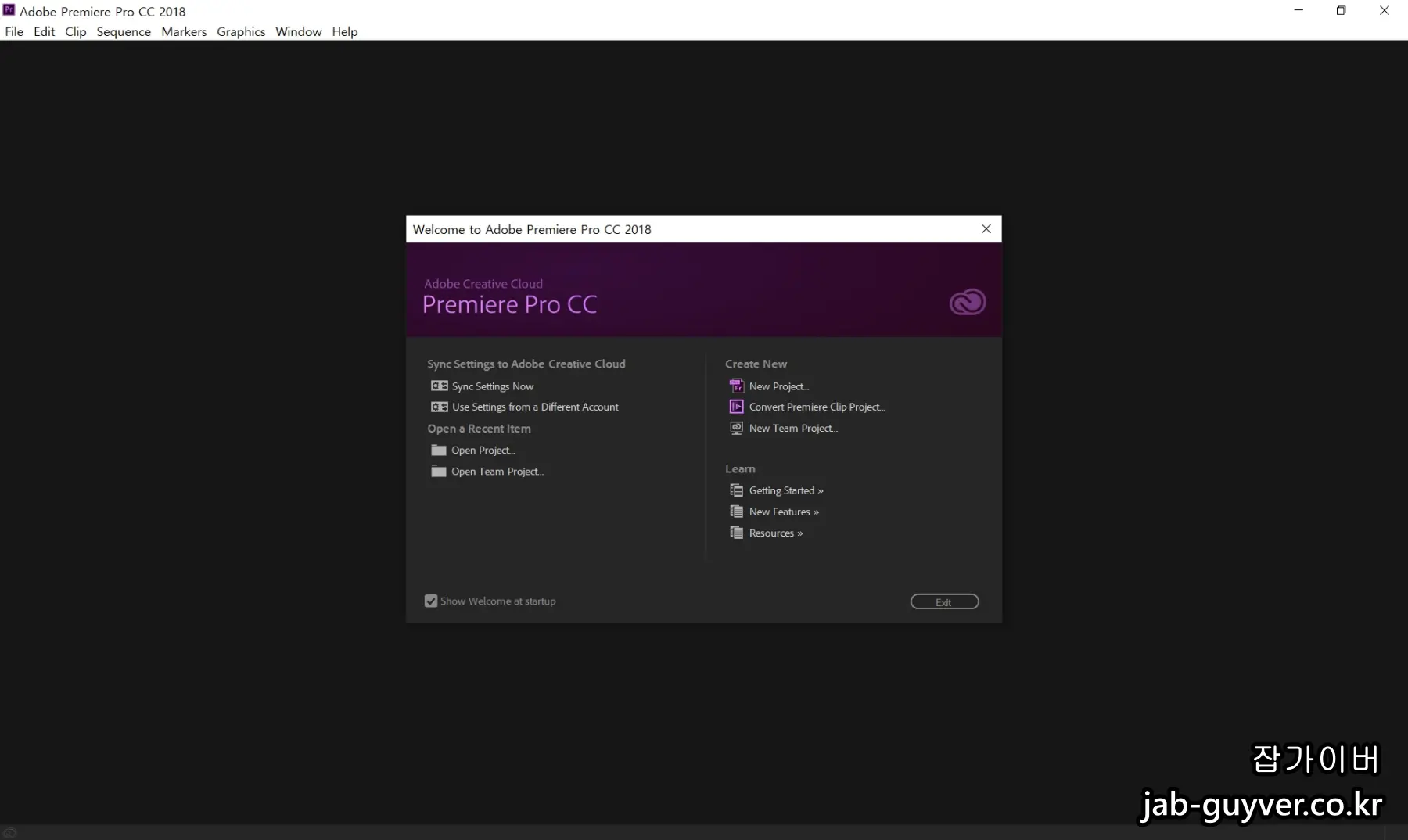Open New Features » link
The width and height of the screenshot is (1408, 840).
coord(784,512)
